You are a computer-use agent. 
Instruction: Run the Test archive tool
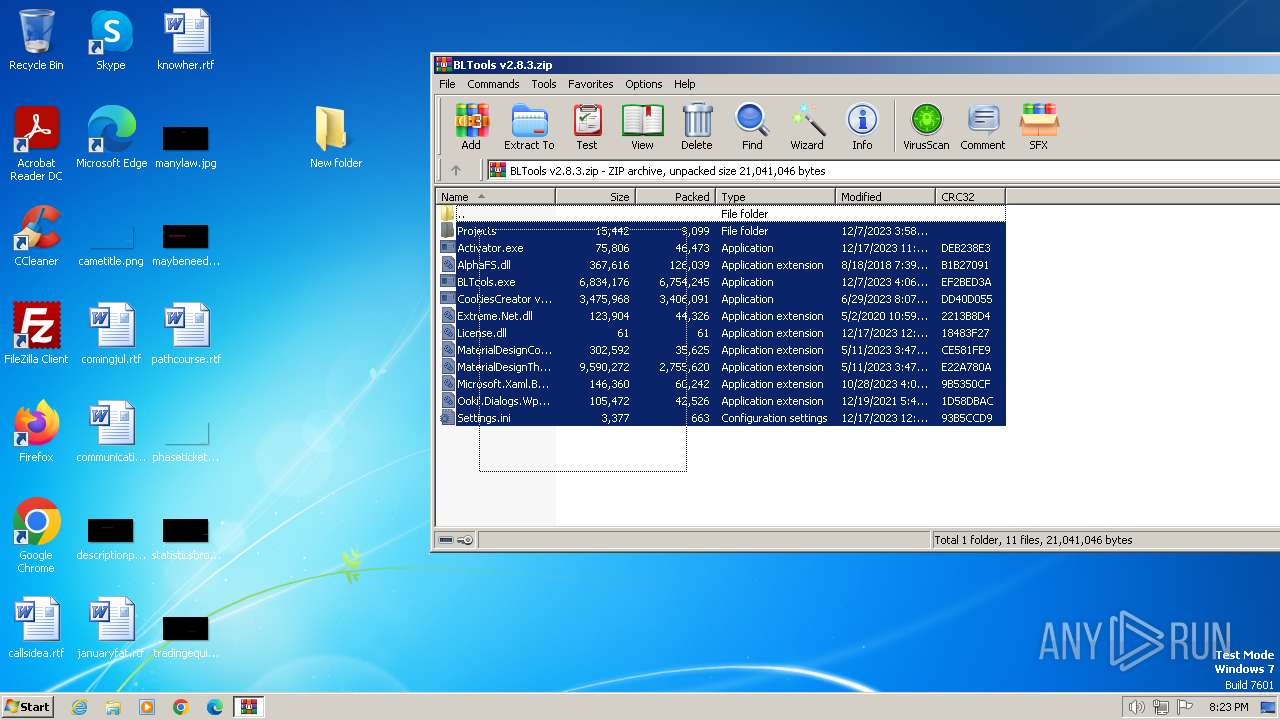(587, 127)
